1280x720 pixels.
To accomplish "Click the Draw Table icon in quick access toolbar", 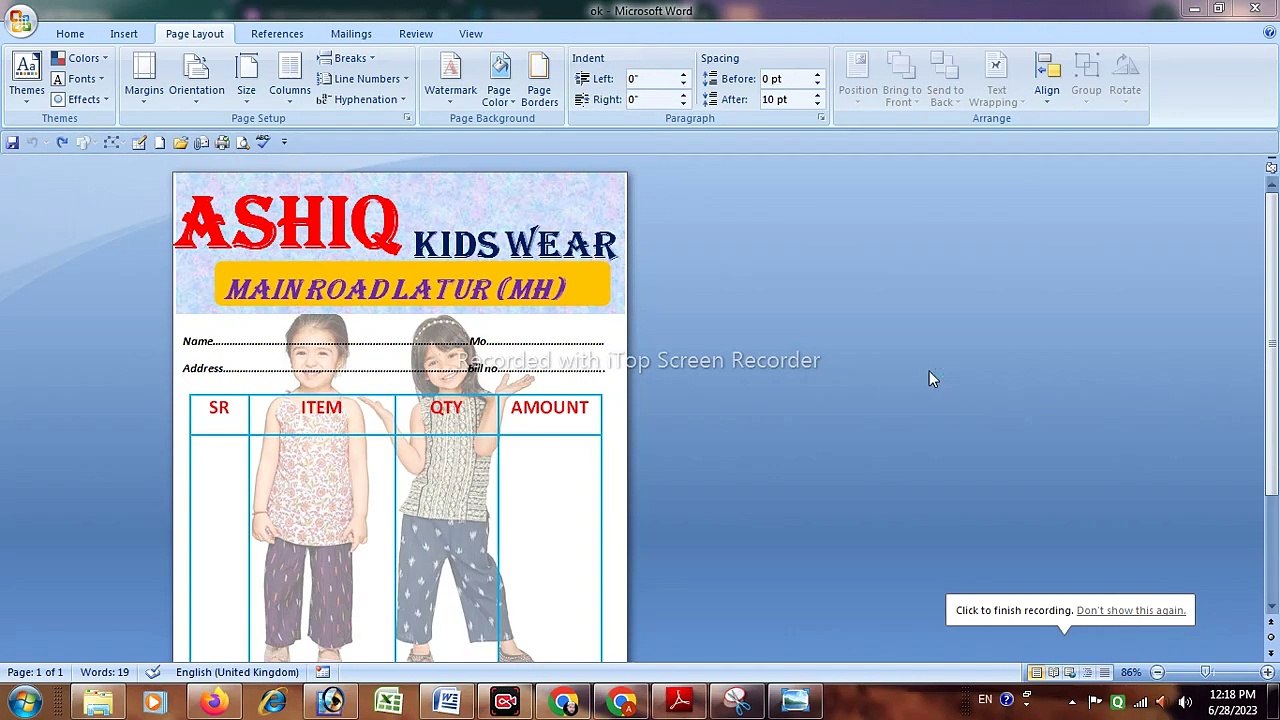I will pos(139,143).
